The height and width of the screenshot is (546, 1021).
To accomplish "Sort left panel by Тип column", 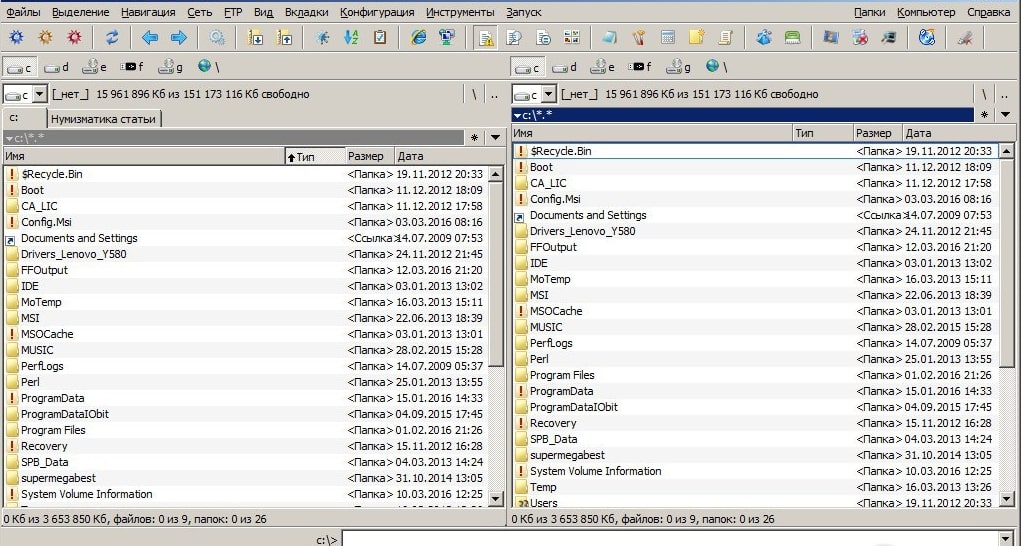I will (315, 156).
